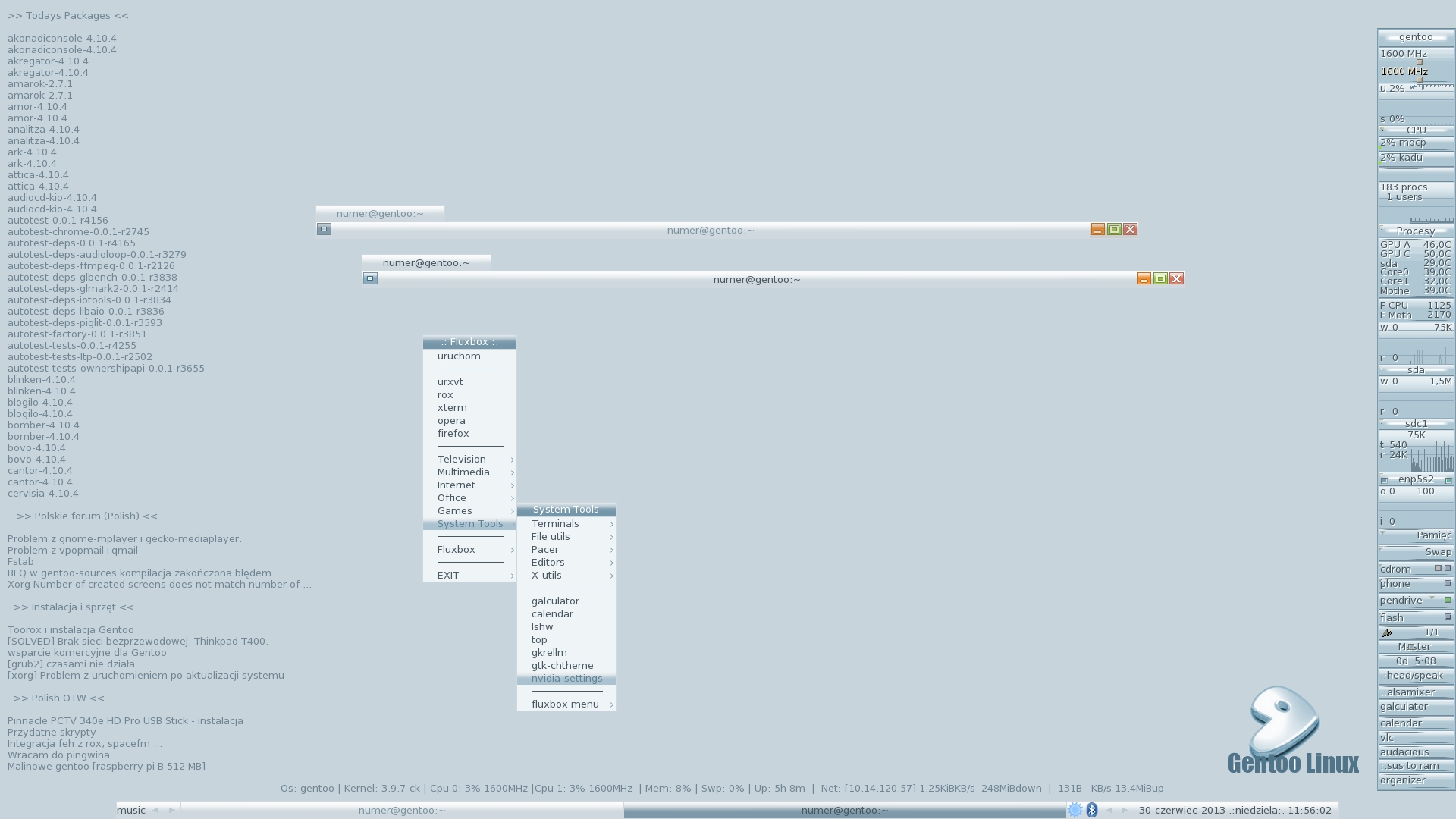Click left indicator icon of enp5s2 panel
Viewport: 1456px width, 819px height.
click(1384, 480)
